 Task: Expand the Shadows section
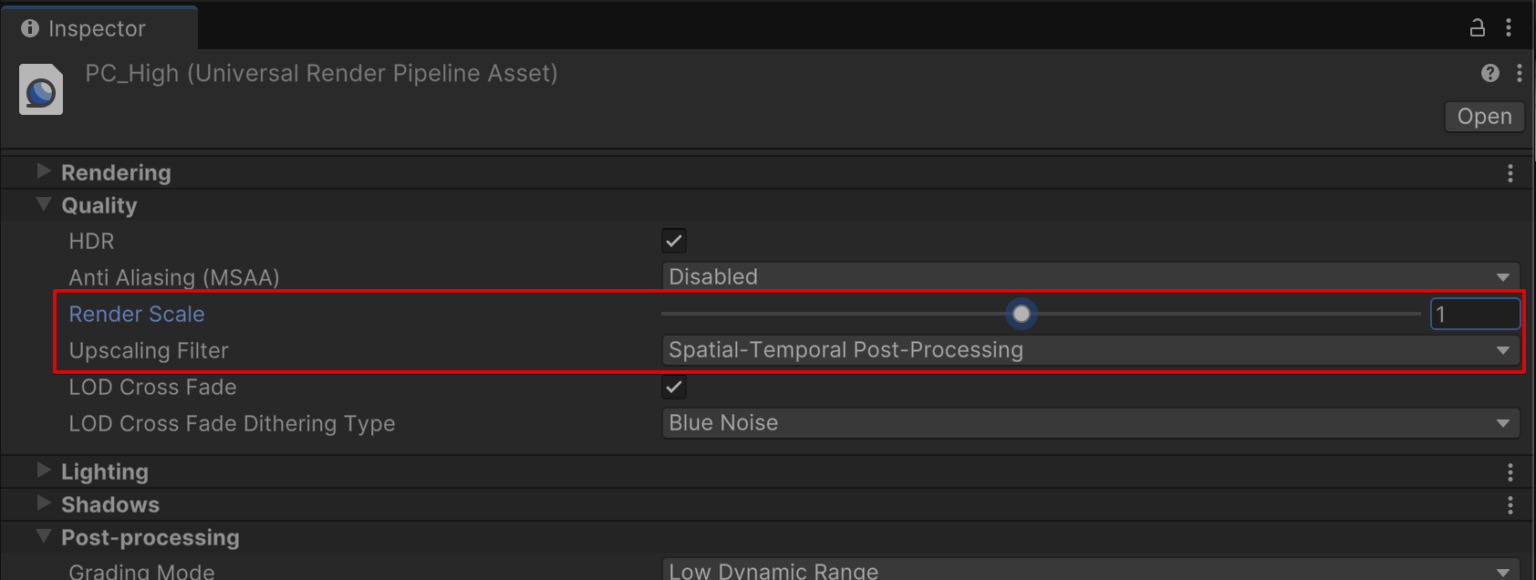(44, 504)
